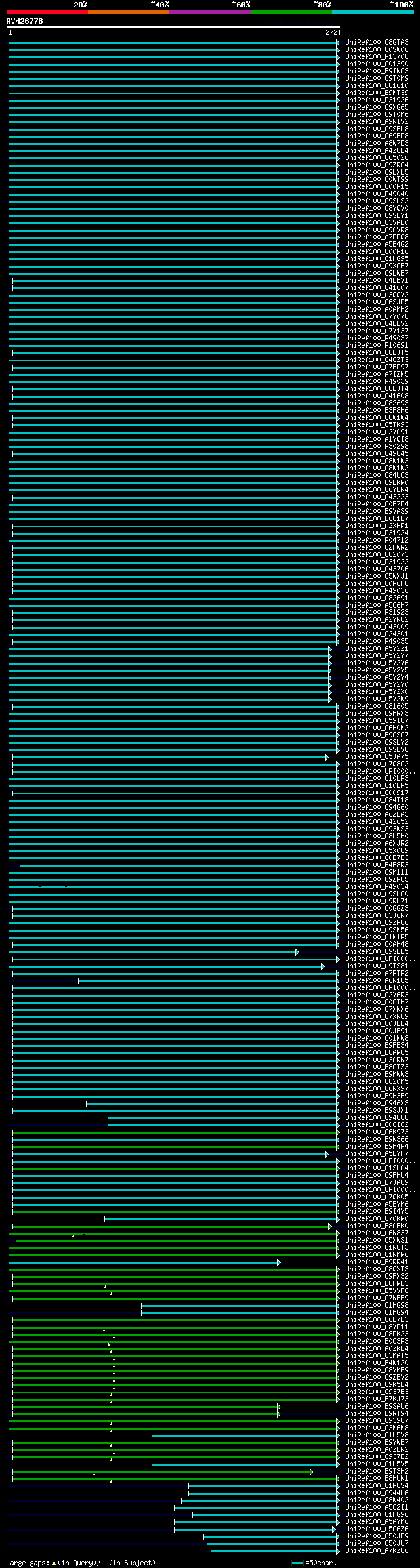Image resolution: width=420 pixels, height=1568 pixels.
Task: Select hit label UniRef100_A3QQY2
Action: click(377, 295)
